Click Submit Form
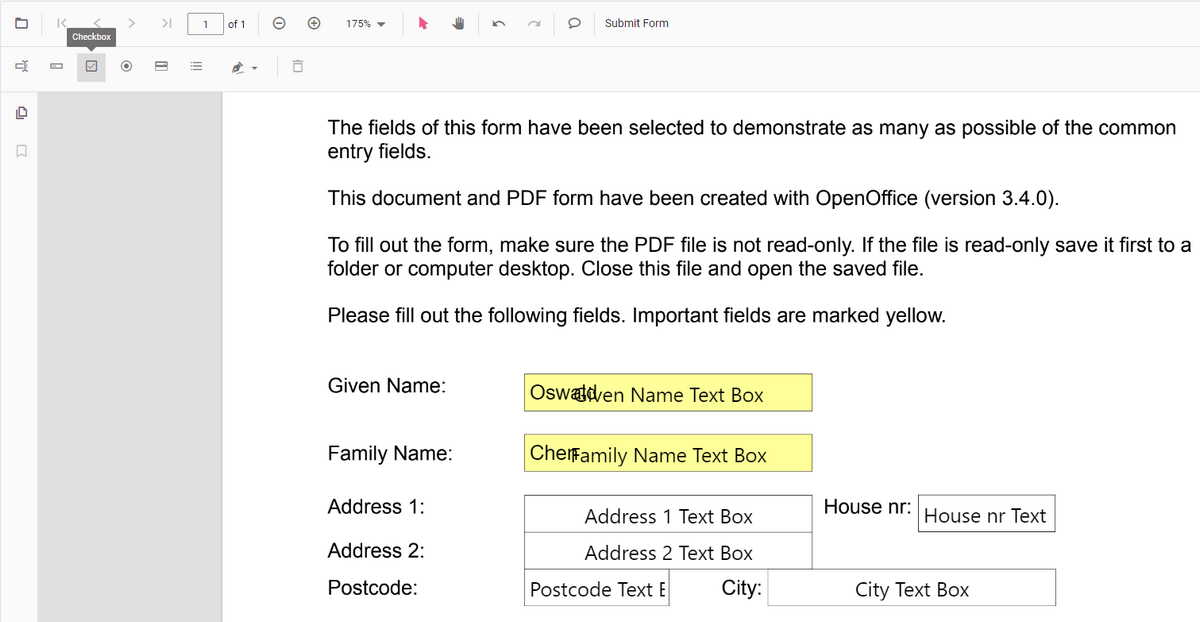 (x=636, y=22)
